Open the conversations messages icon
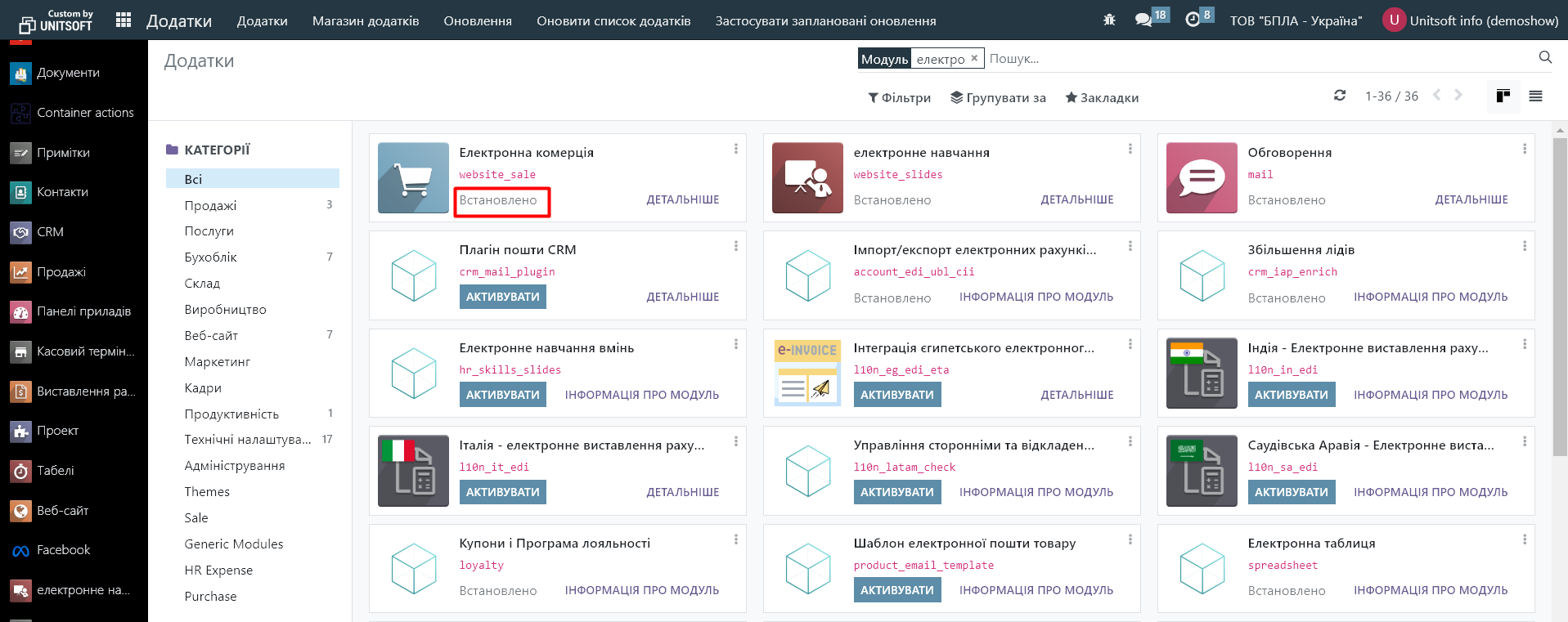The width and height of the screenshot is (1568, 622). (x=1143, y=20)
